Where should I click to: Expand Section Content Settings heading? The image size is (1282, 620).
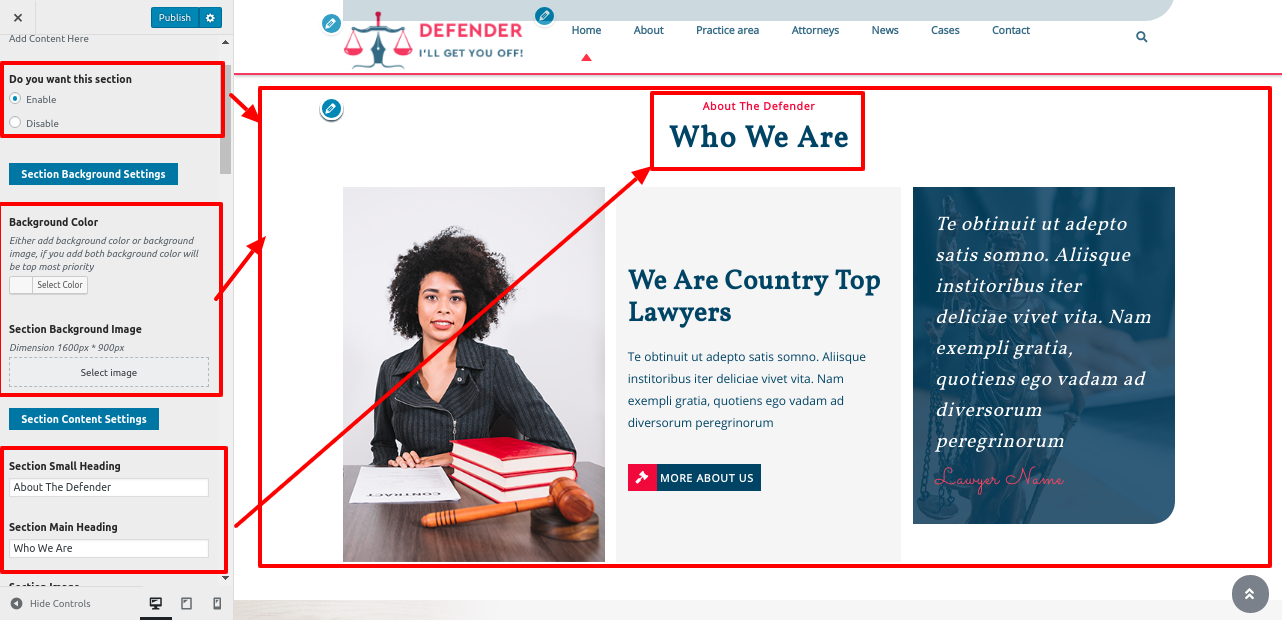pos(84,419)
